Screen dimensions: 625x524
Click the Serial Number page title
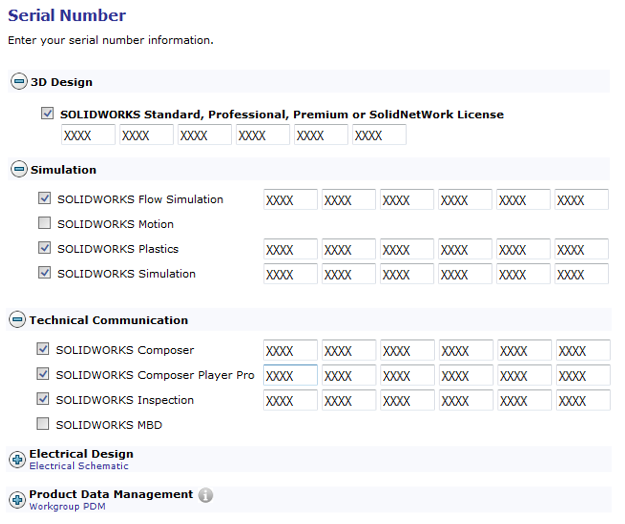[67, 15]
